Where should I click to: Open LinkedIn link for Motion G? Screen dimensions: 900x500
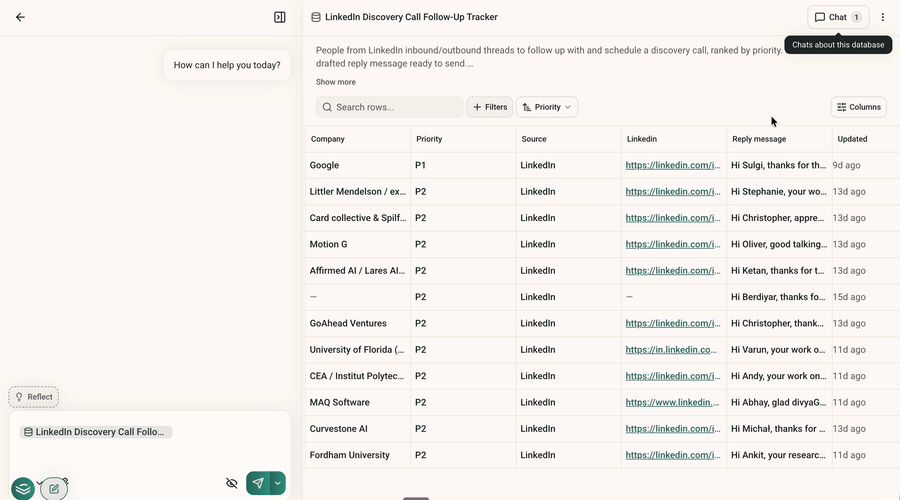(673, 245)
